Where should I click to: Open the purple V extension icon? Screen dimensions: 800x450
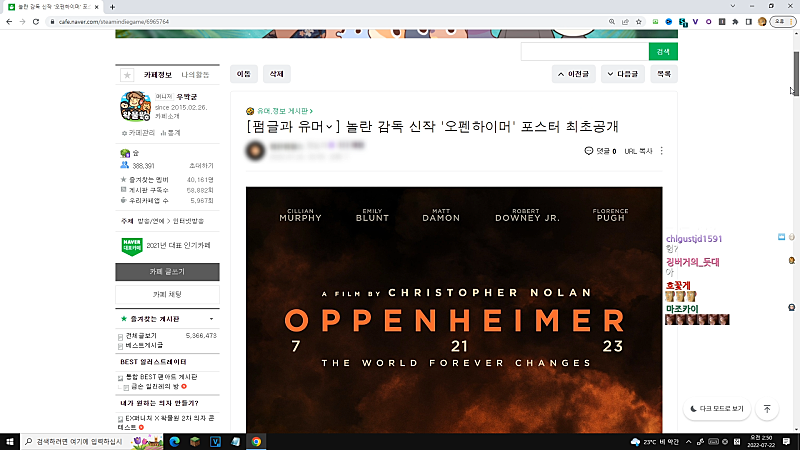click(695, 22)
